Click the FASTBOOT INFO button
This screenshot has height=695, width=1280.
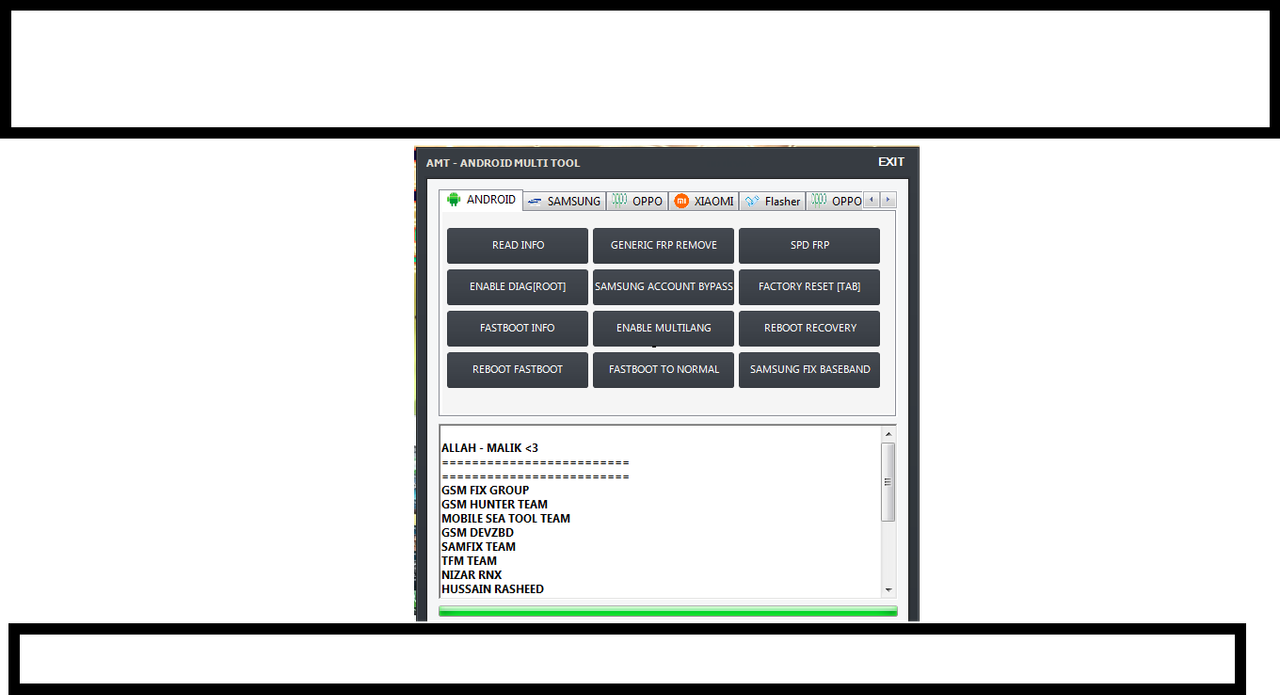tap(518, 328)
